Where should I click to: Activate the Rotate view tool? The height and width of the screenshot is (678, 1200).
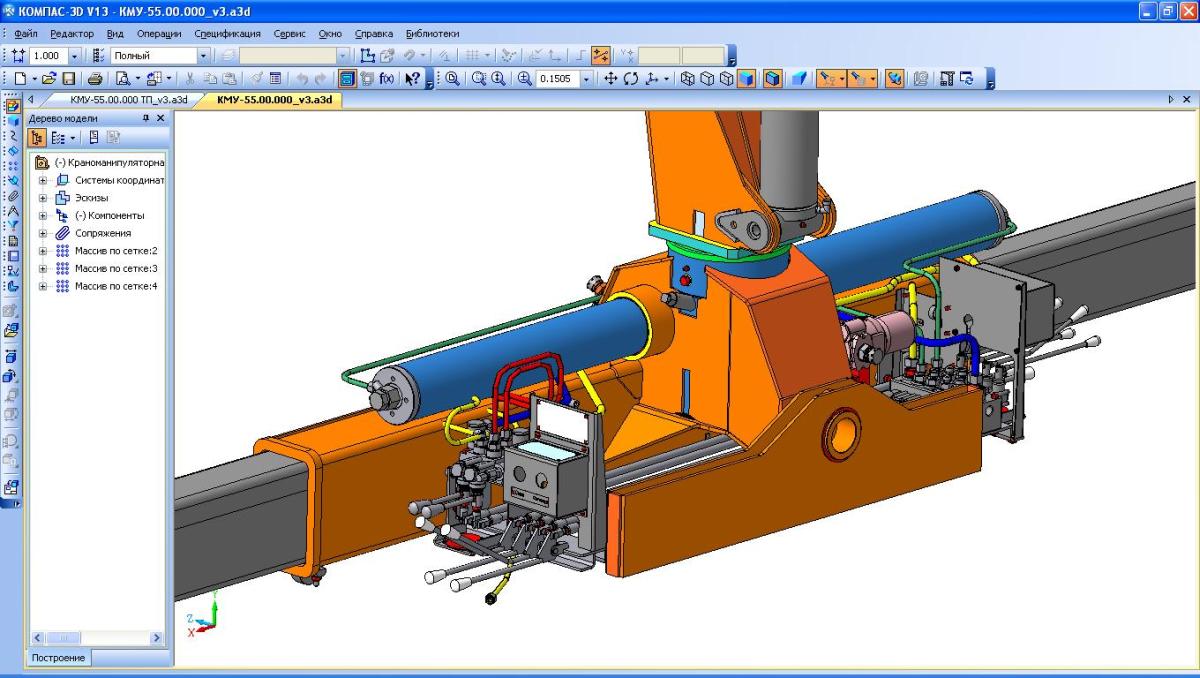point(631,79)
